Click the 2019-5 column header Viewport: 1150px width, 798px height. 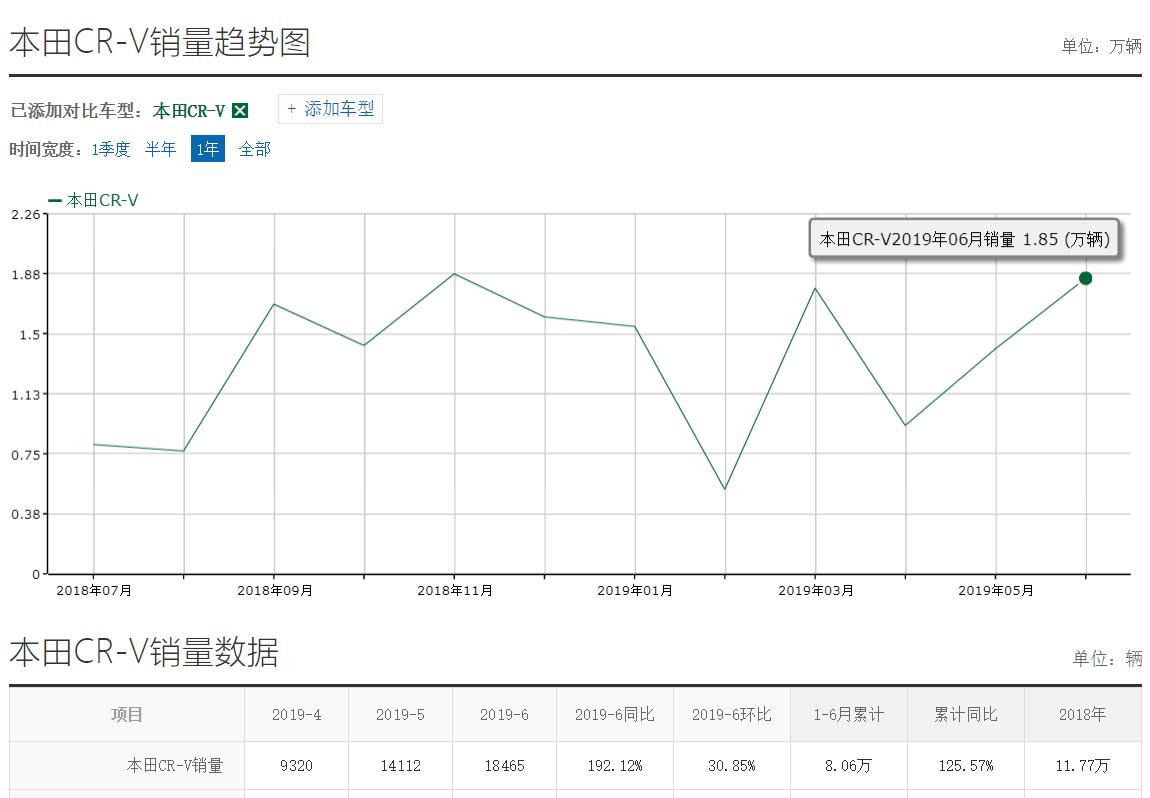pos(400,714)
